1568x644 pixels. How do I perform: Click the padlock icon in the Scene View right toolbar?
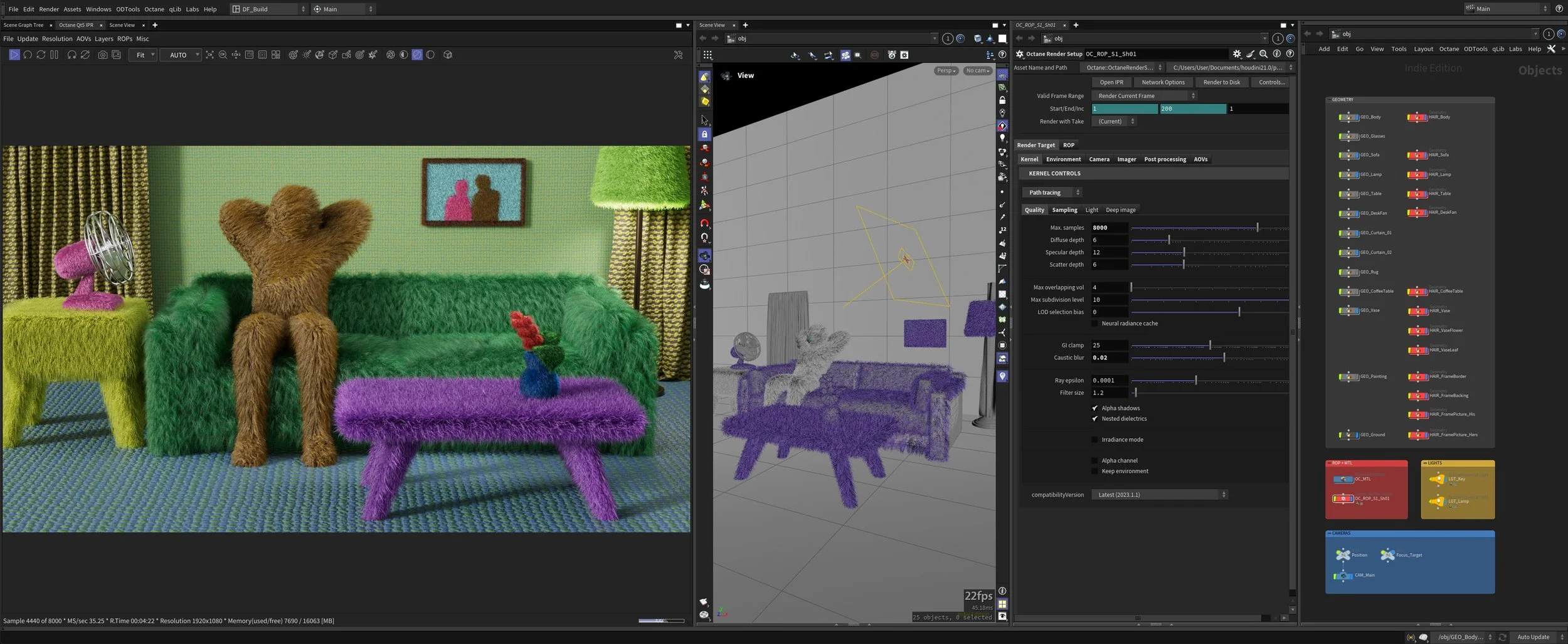pyautogui.click(x=1002, y=100)
